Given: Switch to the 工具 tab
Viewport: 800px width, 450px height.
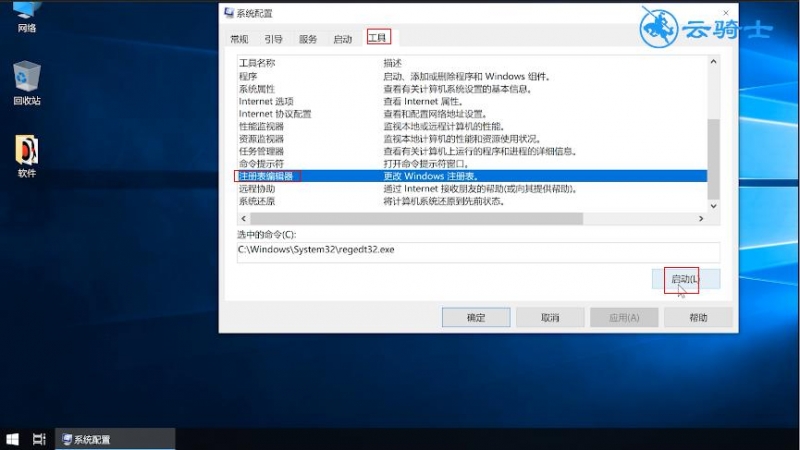Looking at the screenshot, I should (x=378, y=38).
